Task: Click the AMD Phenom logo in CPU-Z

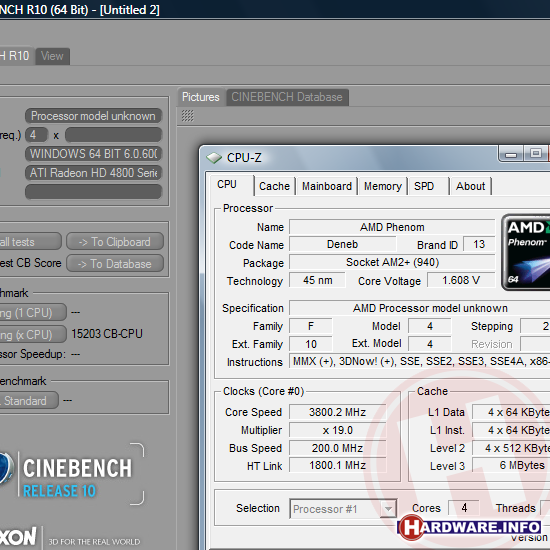Action: click(x=526, y=252)
